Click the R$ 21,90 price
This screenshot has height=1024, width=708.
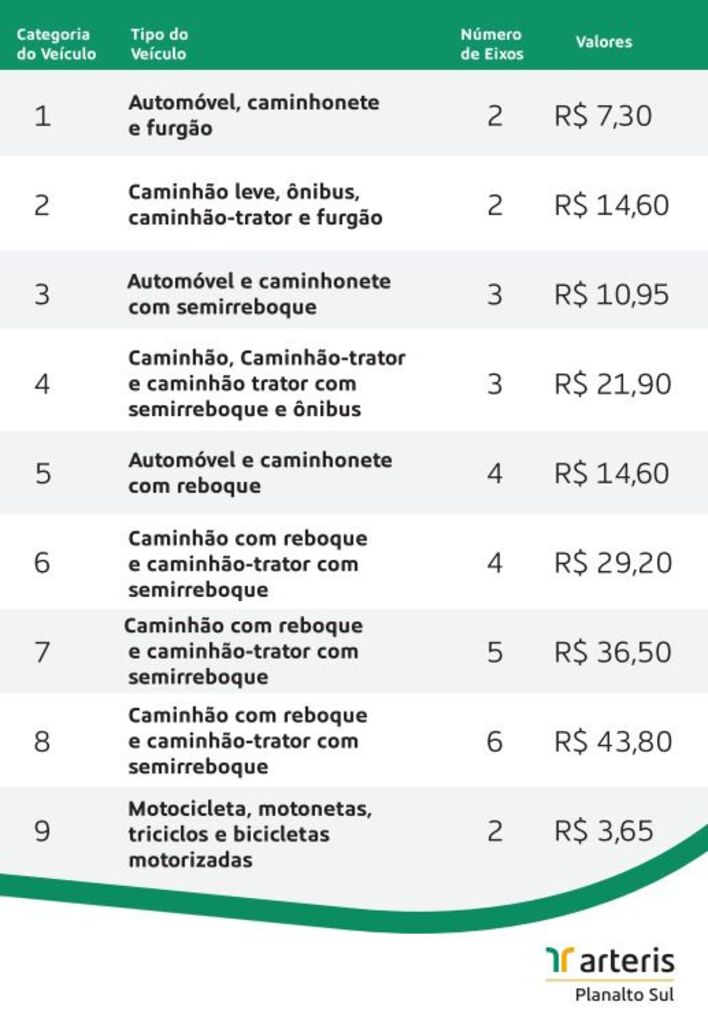613,383
